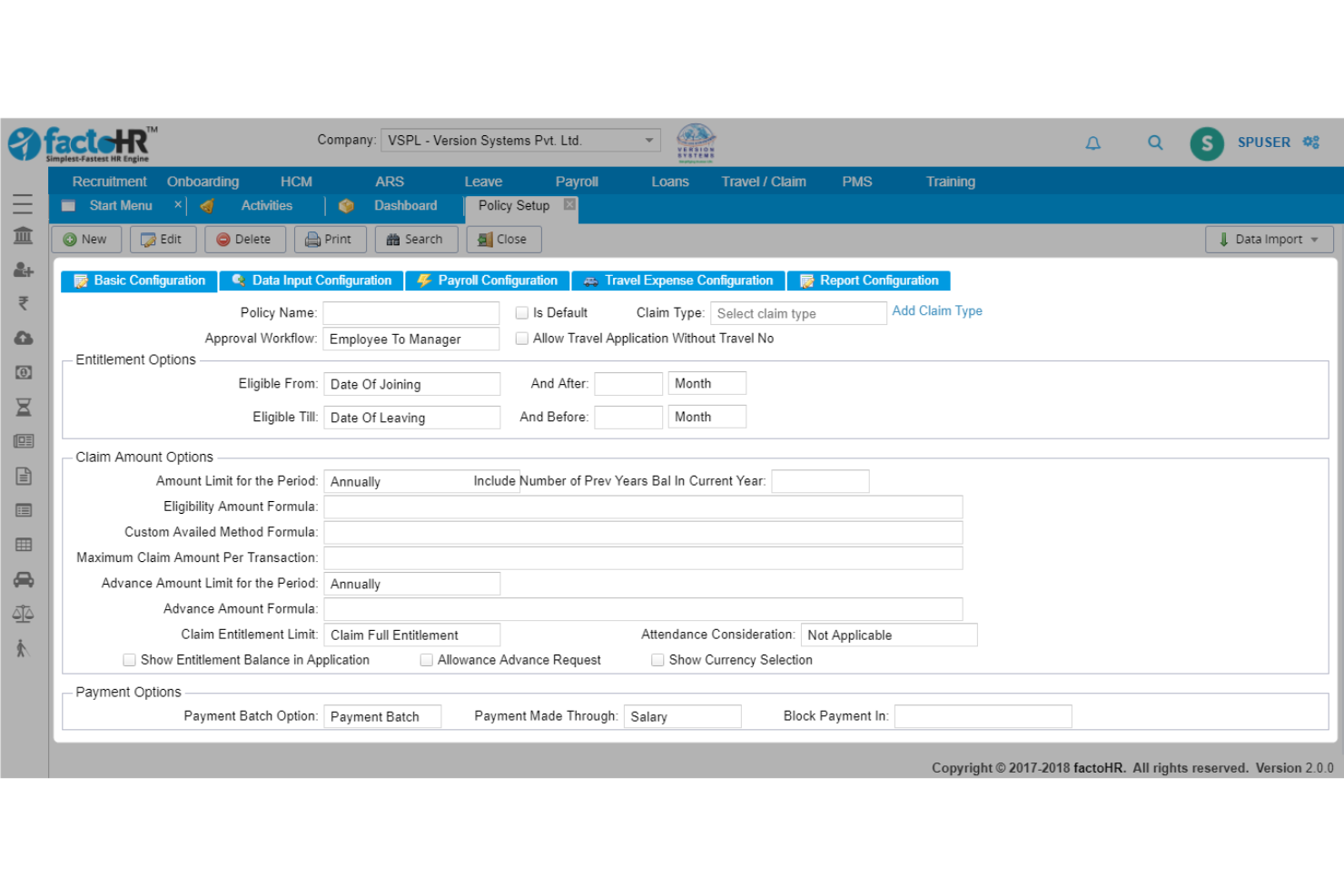This screenshot has height=896, width=1344.
Task: Click the rupee symbol sidebar icon
Action: coord(23,303)
